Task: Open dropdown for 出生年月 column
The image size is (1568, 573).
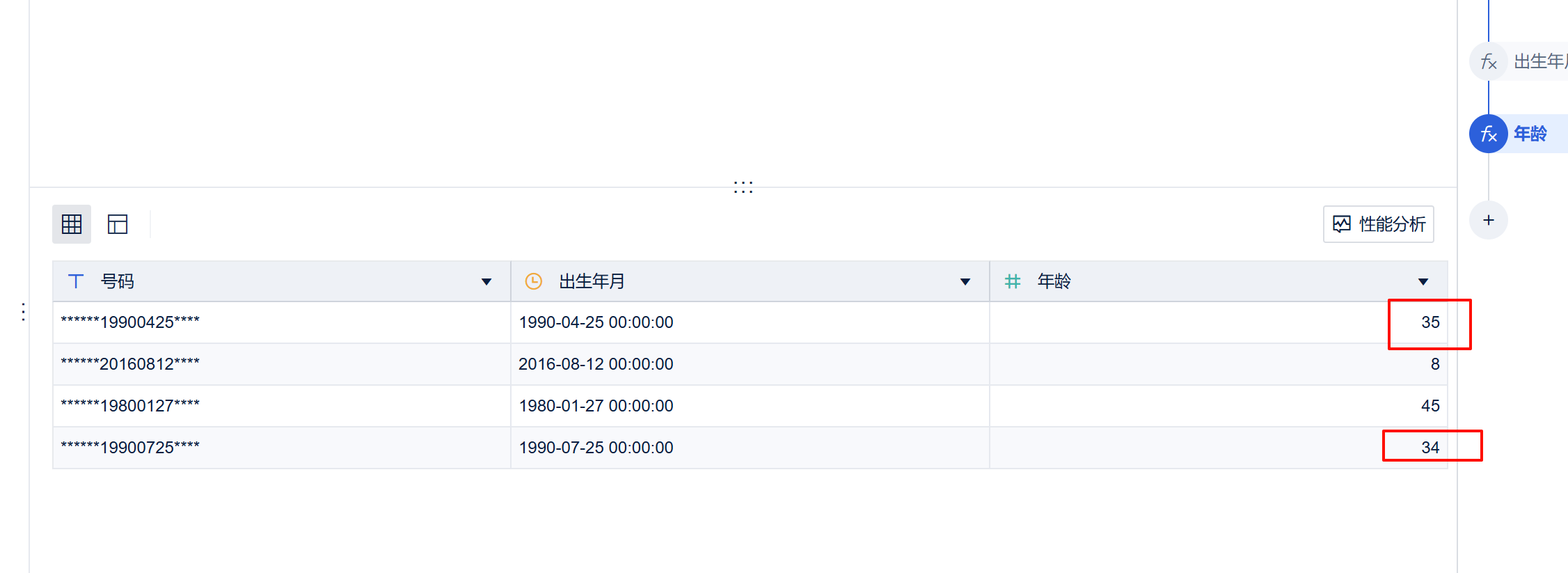Action: [x=965, y=282]
